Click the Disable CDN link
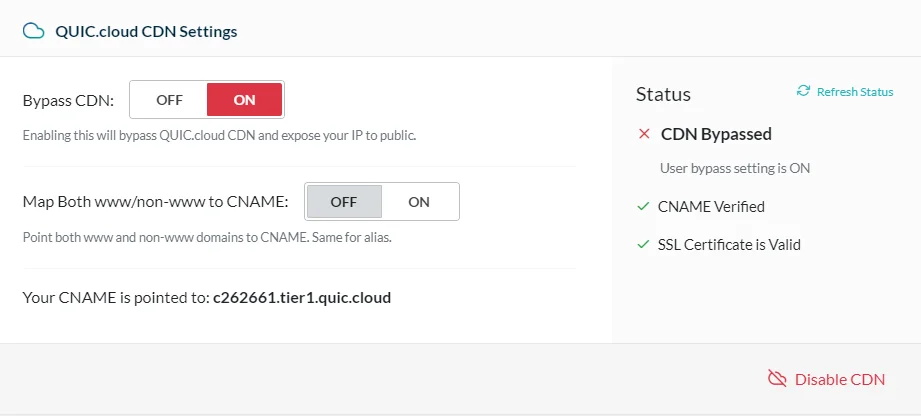The width and height of the screenshot is (921, 416). [x=839, y=380]
